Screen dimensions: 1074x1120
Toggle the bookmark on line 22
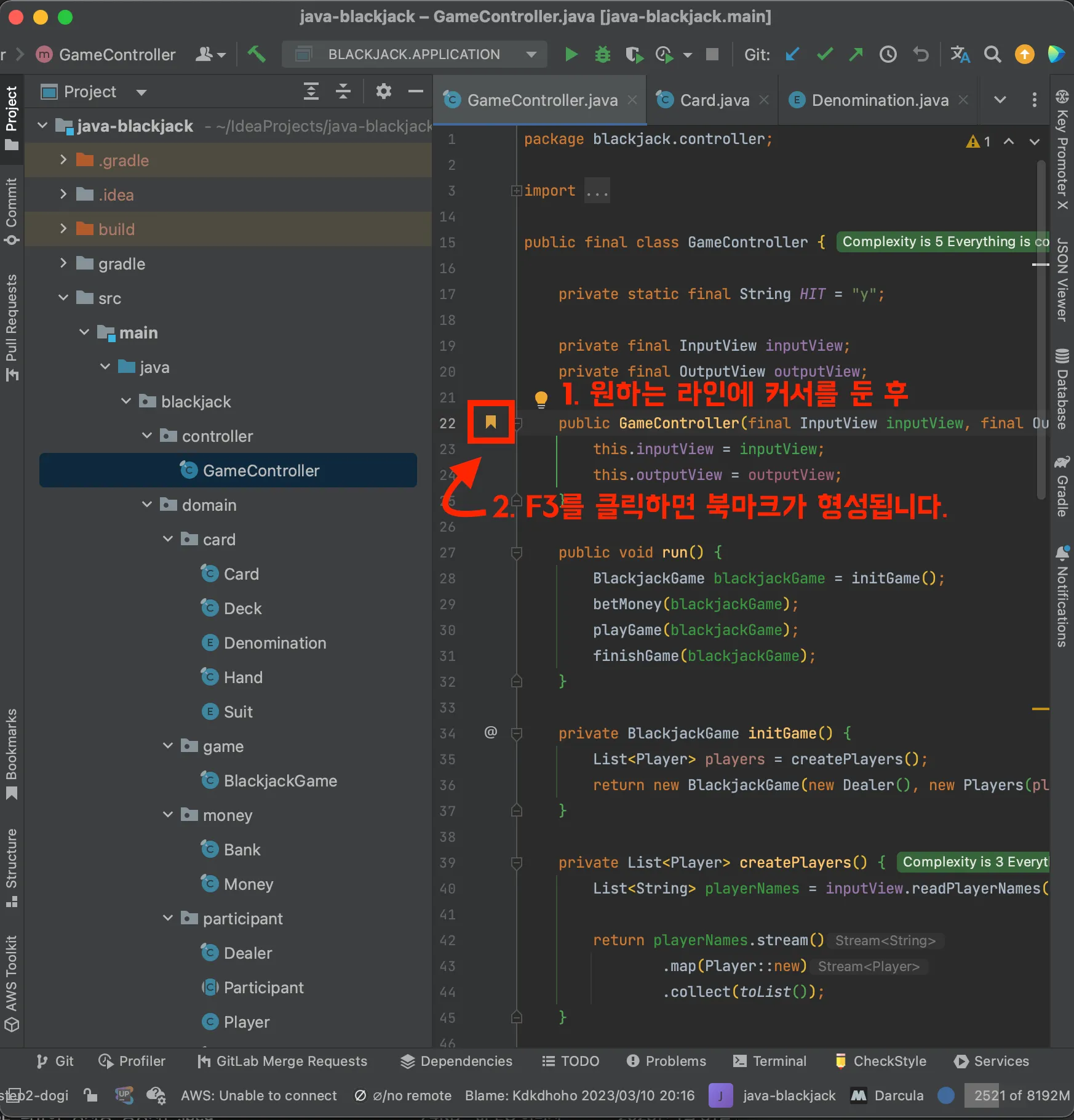490,422
